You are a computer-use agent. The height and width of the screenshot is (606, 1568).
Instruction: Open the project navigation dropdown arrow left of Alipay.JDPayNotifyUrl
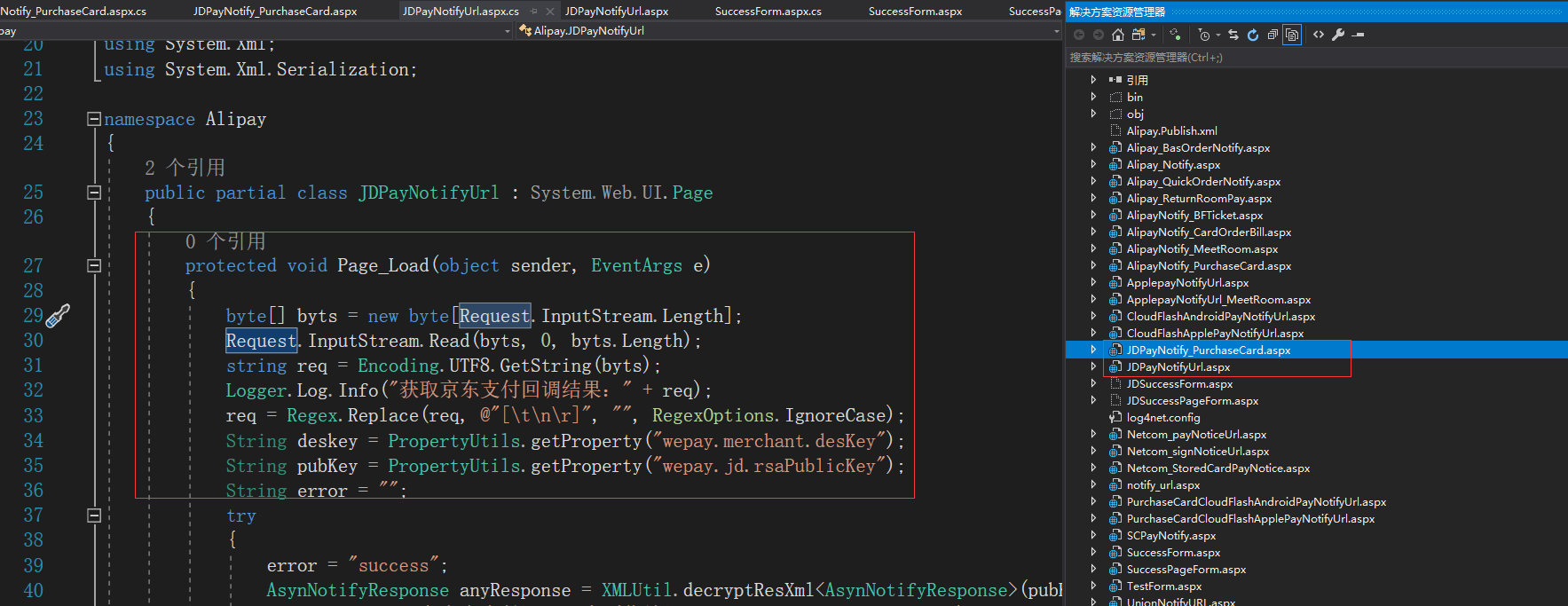click(508, 31)
